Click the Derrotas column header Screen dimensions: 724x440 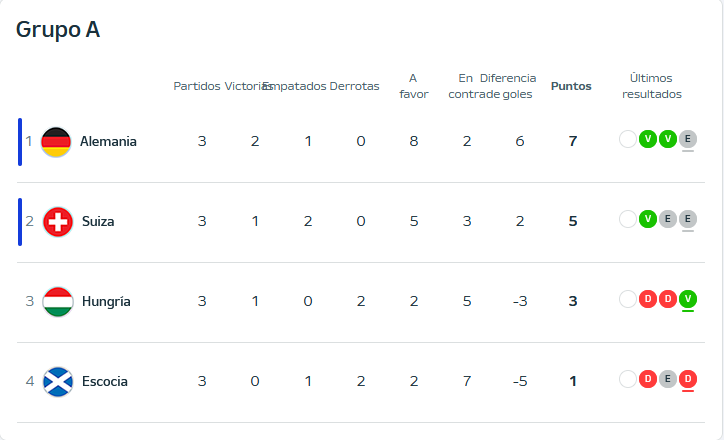(355, 86)
